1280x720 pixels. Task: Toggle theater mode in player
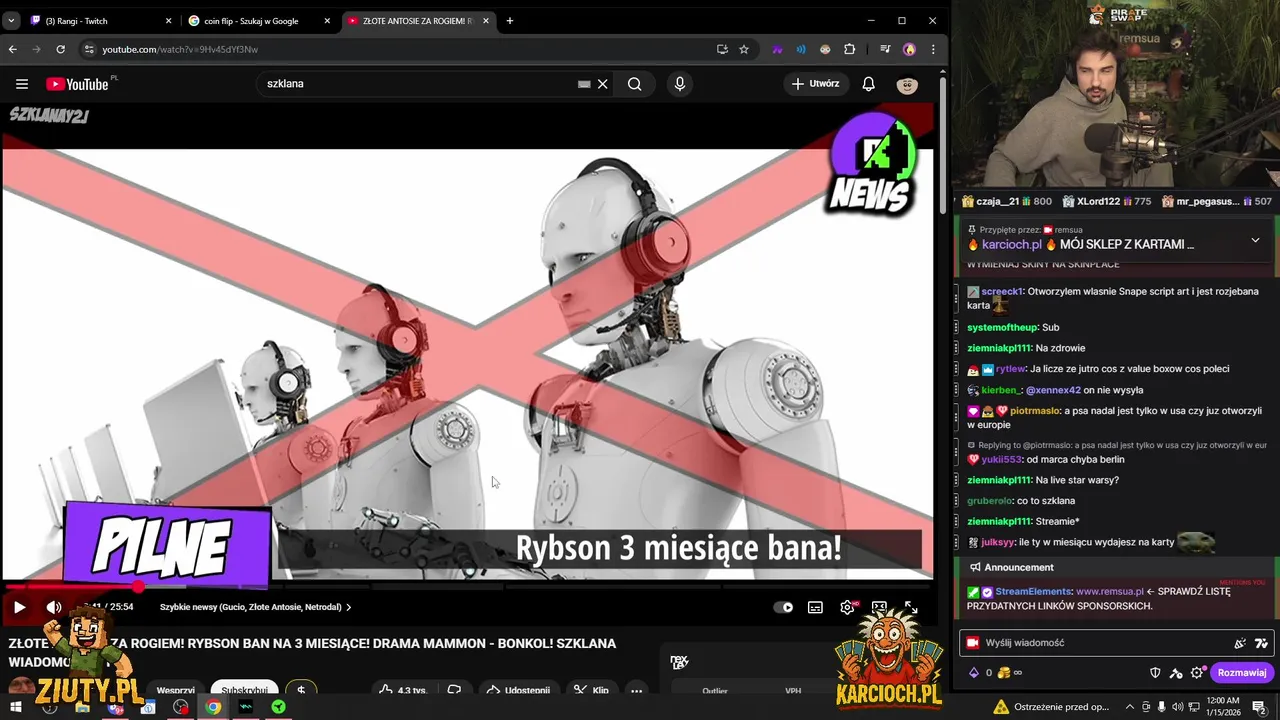pos(879,607)
